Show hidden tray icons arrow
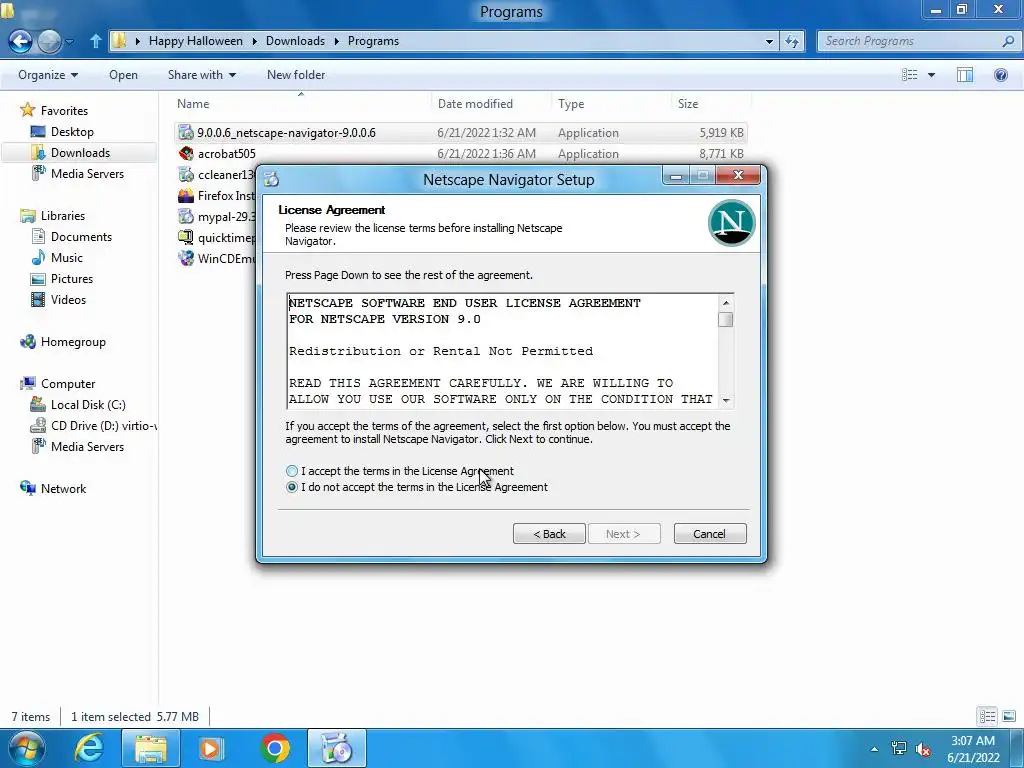1024x768 pixels. 874,749
